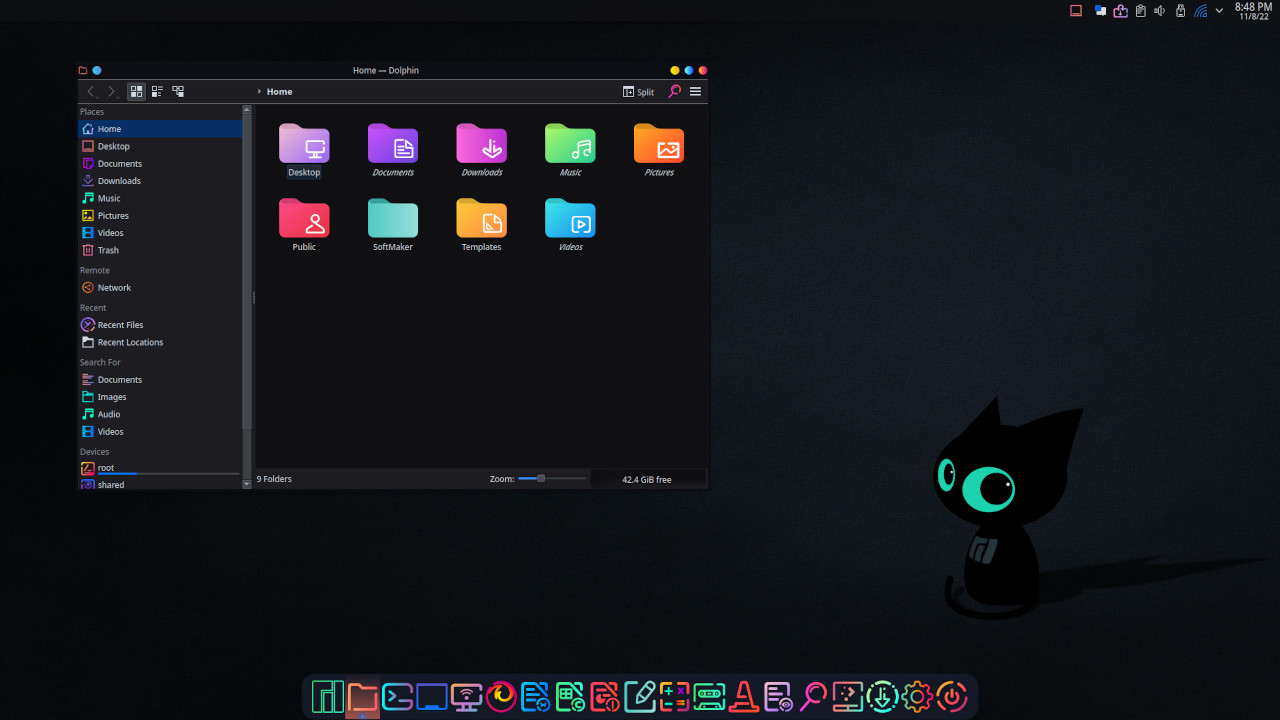This screenshot has width=1280, height=720.
Task: Click the Split view button
Action: (638, 92)
